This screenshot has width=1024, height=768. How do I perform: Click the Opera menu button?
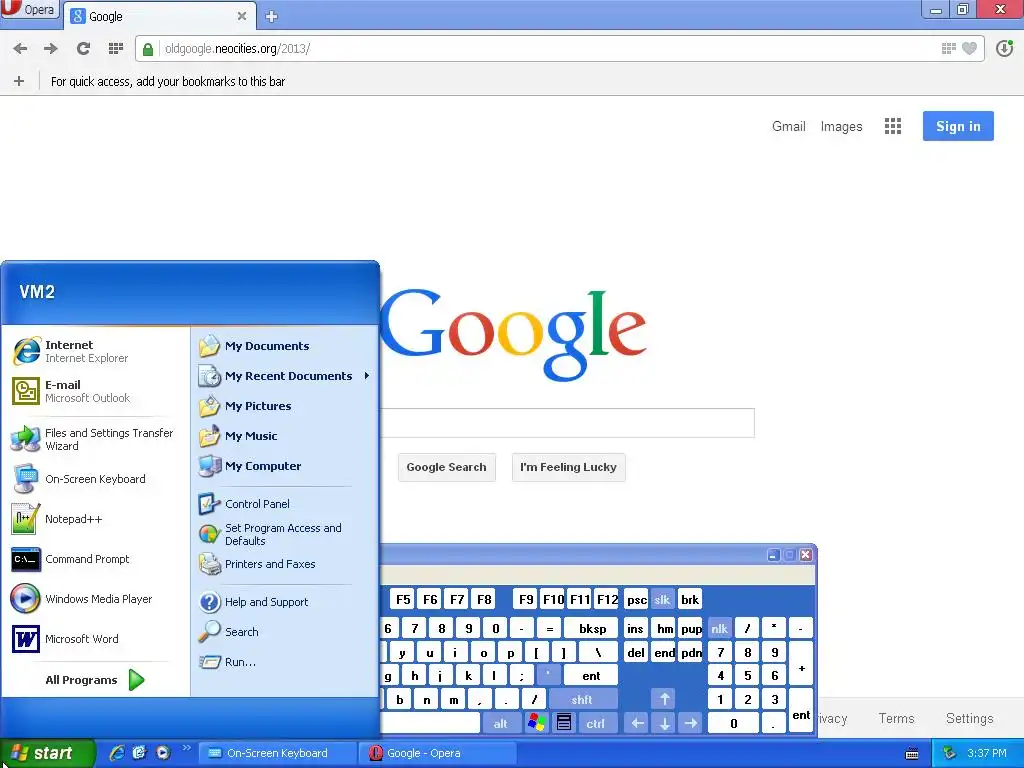pyautogui.click(x=30, y=10)
